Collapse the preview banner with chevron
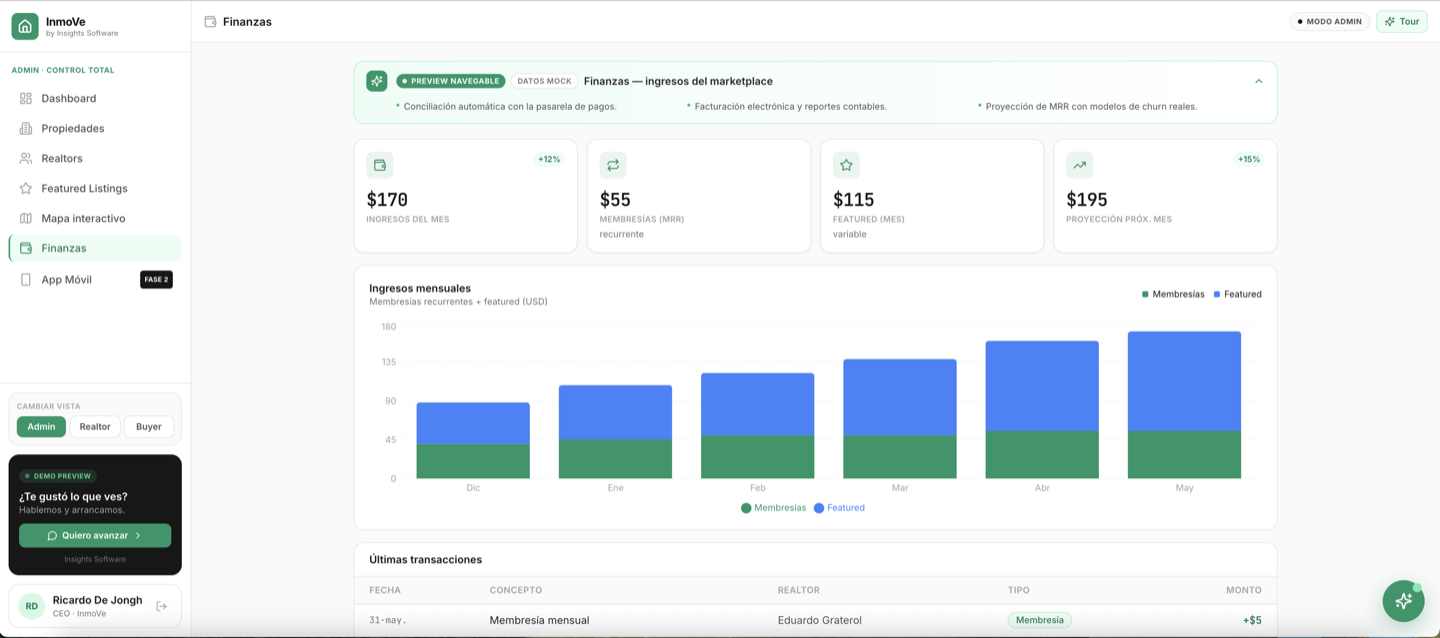The height and width of the screenshot is (638, 1440). [x=1258, y=81]
